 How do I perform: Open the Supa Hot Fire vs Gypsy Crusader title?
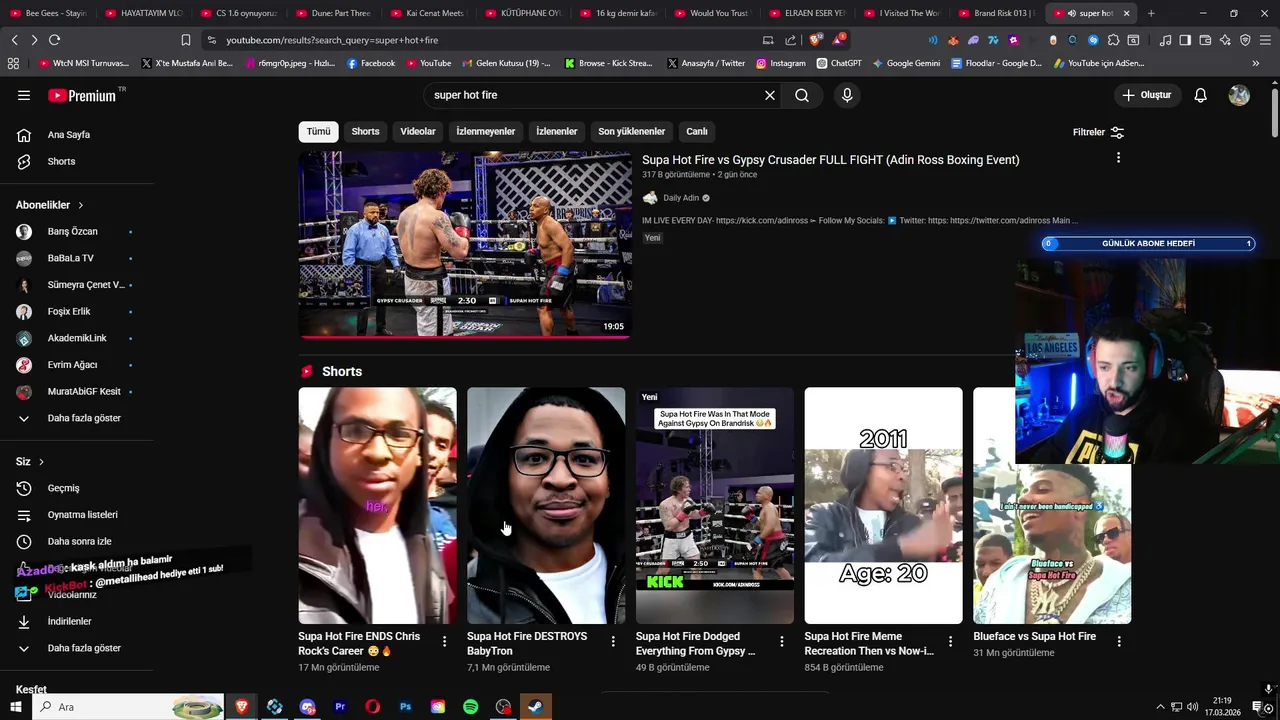coord(830,160)
